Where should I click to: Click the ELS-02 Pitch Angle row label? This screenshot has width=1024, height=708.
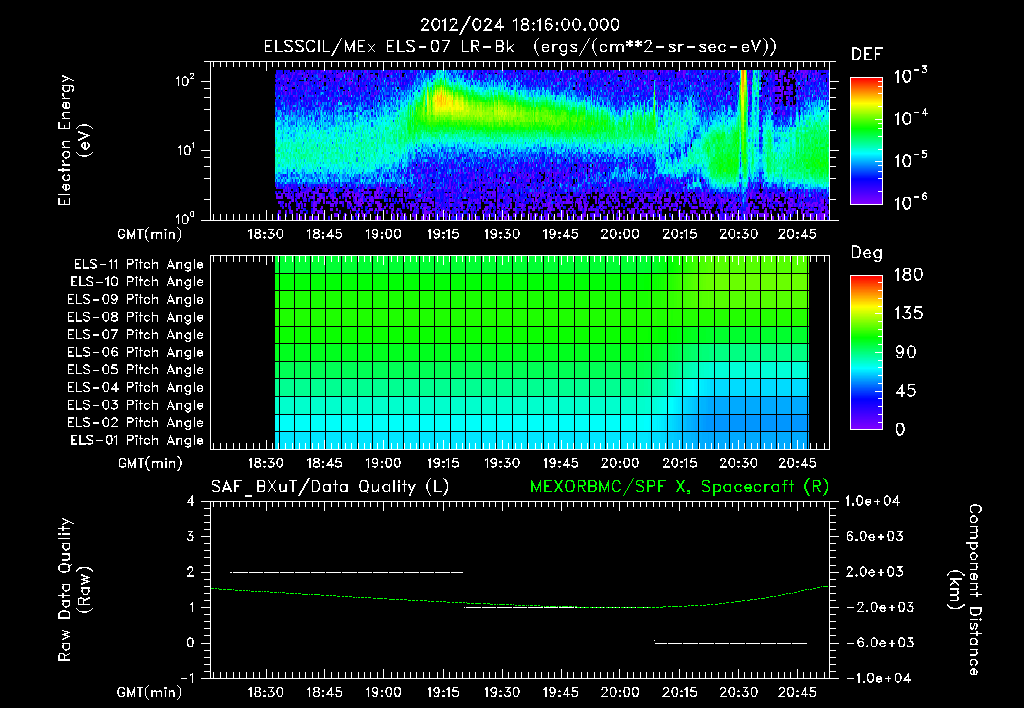pos(136,423)
